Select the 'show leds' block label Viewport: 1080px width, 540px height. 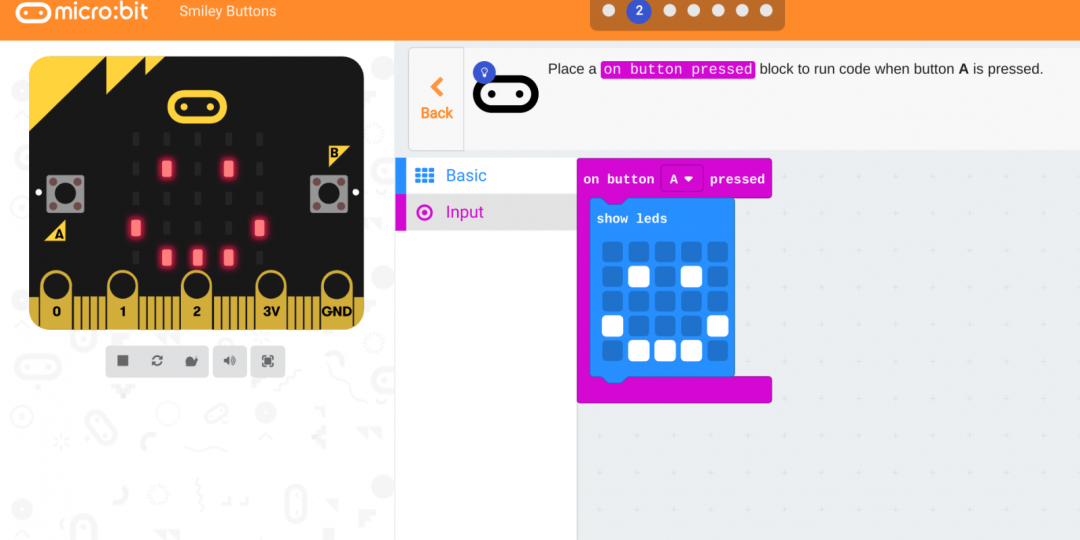tap(632, 219)
